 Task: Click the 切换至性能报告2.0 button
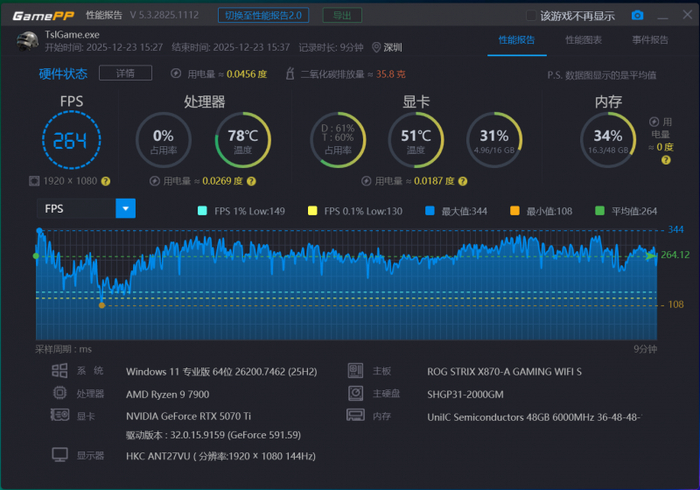click(x=263, y=16)
